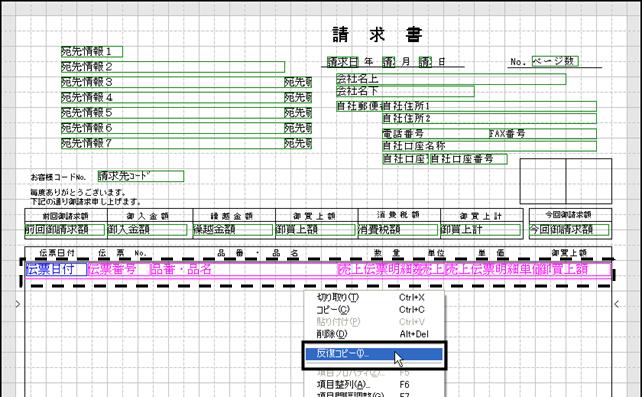Select the 会社名上 field
This screenshot has width=642, height=397.
(x=451, y=79)
